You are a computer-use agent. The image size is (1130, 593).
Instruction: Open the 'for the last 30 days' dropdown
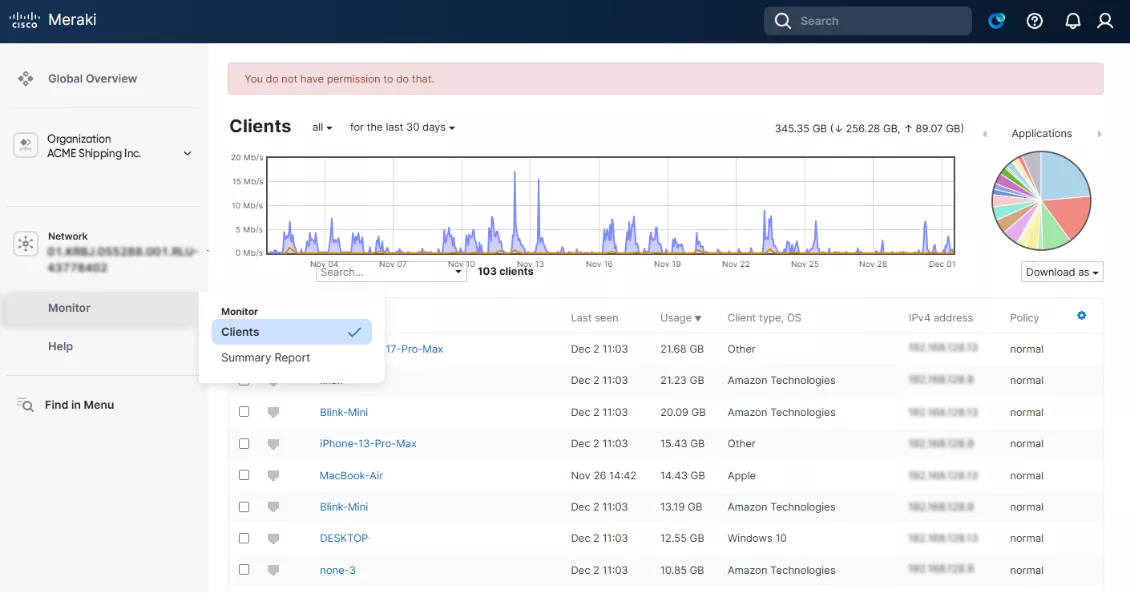[402, 127]
